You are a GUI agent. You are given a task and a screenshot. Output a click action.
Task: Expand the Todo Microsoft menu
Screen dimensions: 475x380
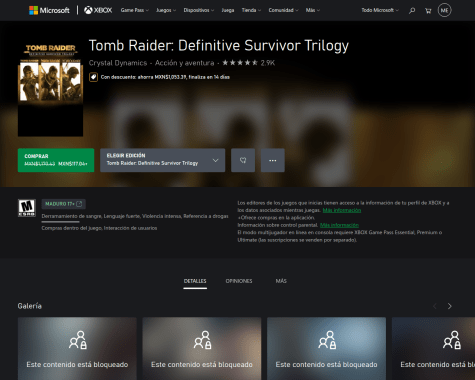(x=380, y=10)
